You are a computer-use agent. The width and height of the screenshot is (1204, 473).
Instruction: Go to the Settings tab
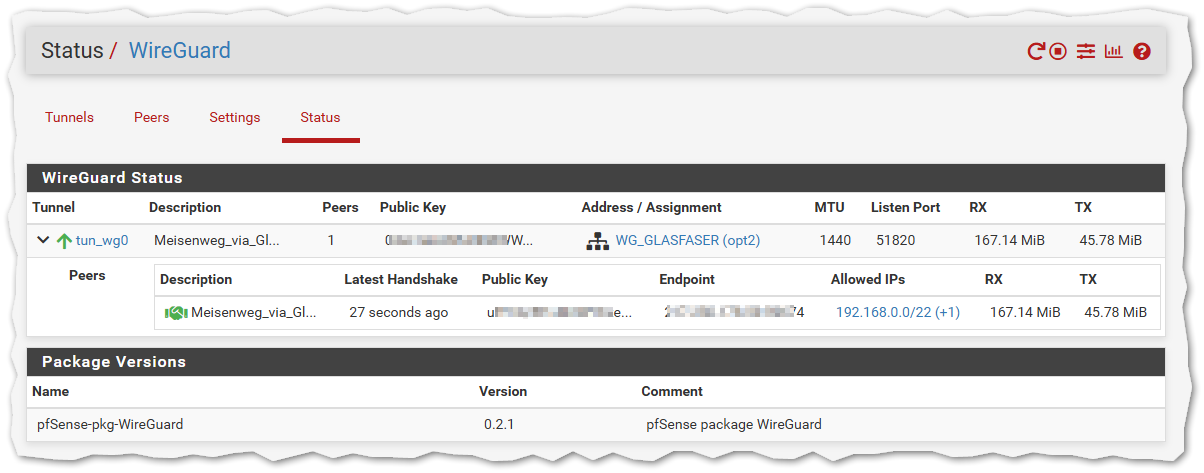click(x=234, y=117)
